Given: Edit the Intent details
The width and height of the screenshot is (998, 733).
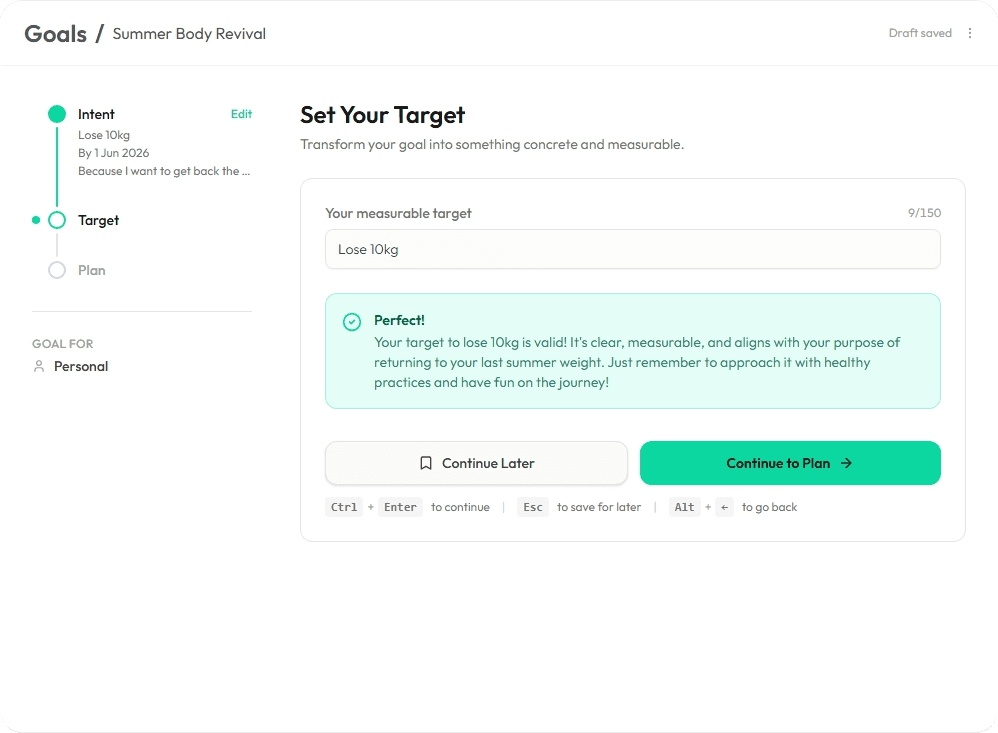Looking at the screenshot, I should point(241,114).
